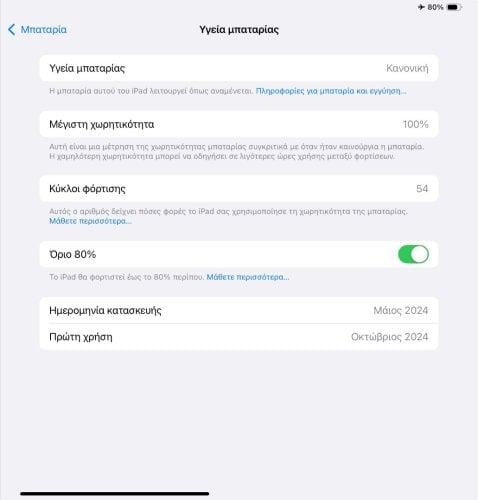478x500 pixels.
Task: Select the Υγεία μπαταρίας row
Action: (x=239, y=68)
